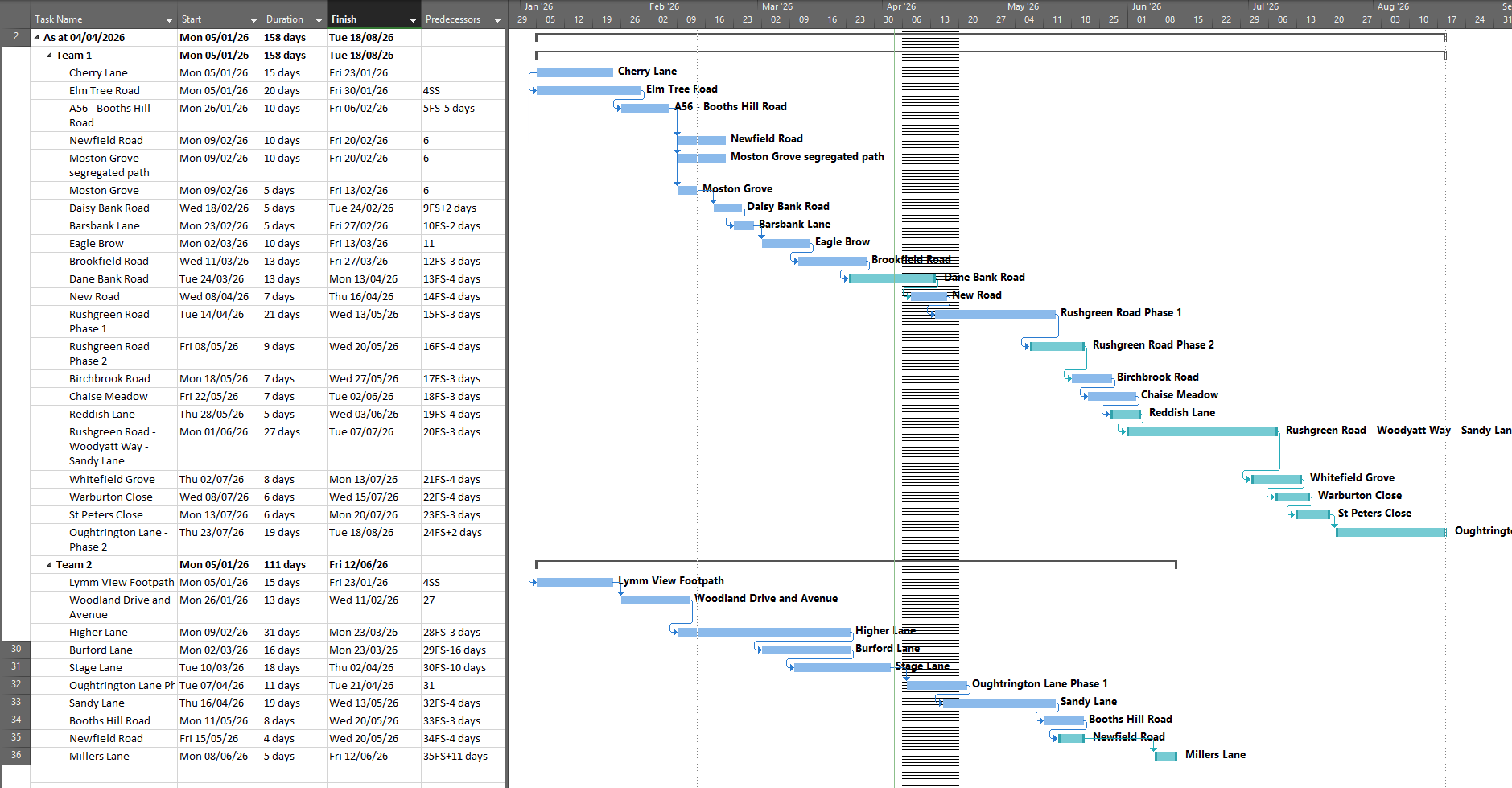Click row number 36 to select Millers Lane
This screenshot has width=1512, height=788.
[15, 756]
